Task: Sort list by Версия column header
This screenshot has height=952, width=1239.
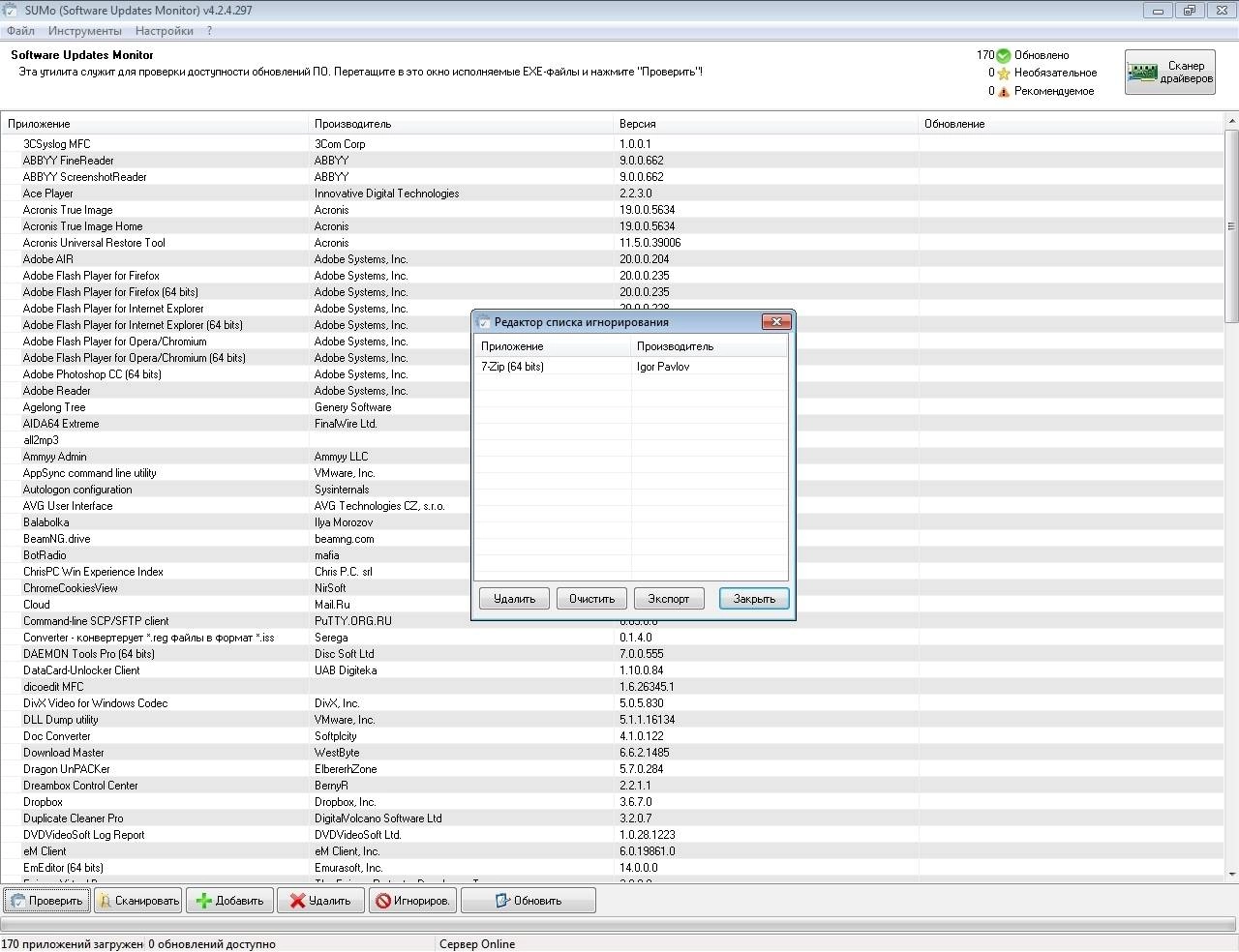Action: point(766,124)
